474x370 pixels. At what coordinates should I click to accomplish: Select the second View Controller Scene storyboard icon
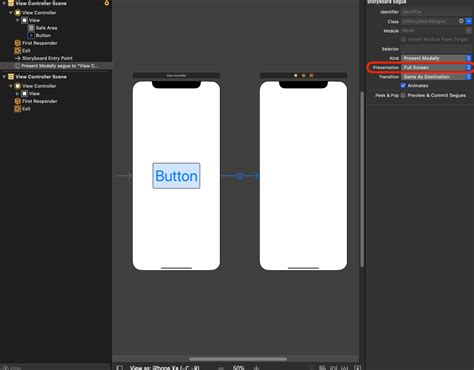coord(11,77)
